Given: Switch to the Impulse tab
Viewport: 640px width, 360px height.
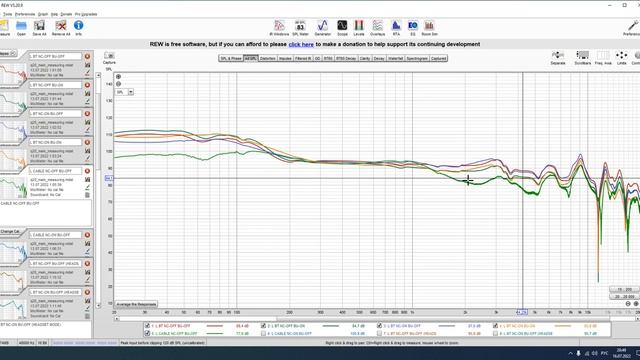Looking at the screenshot, I should click(285, 58).
